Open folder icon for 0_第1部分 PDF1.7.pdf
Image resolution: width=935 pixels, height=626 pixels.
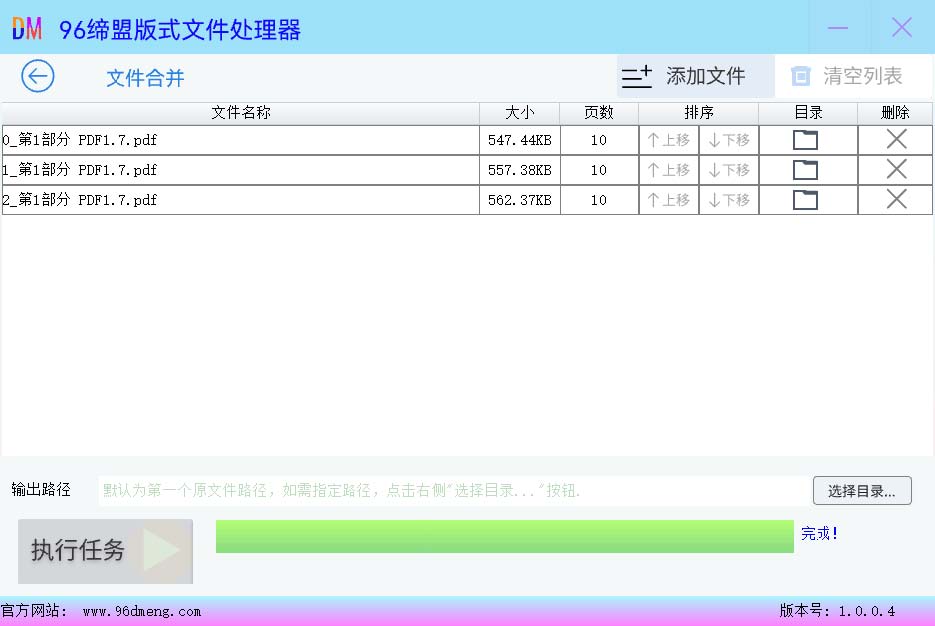[x=805, y=140]
